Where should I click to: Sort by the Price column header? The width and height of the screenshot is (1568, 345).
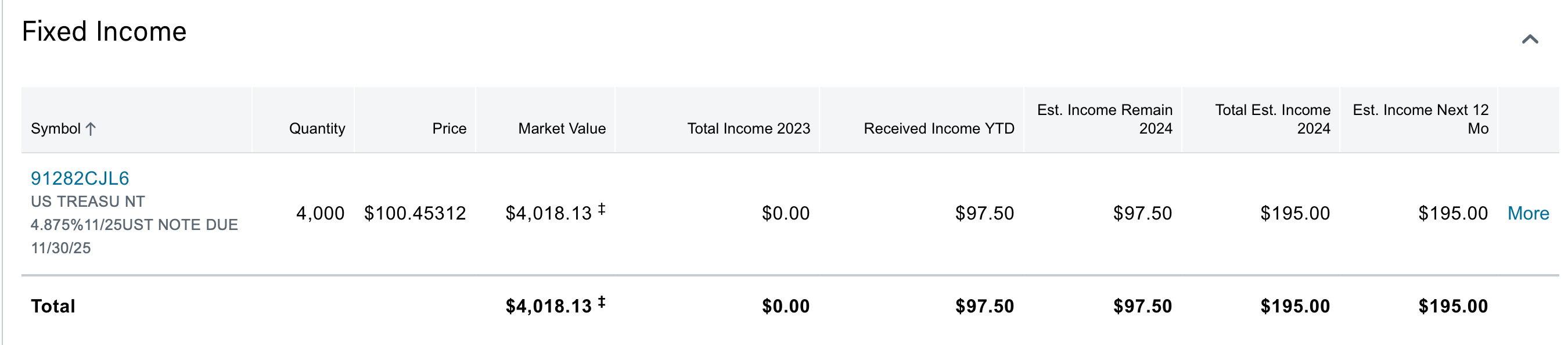point(448,128)
